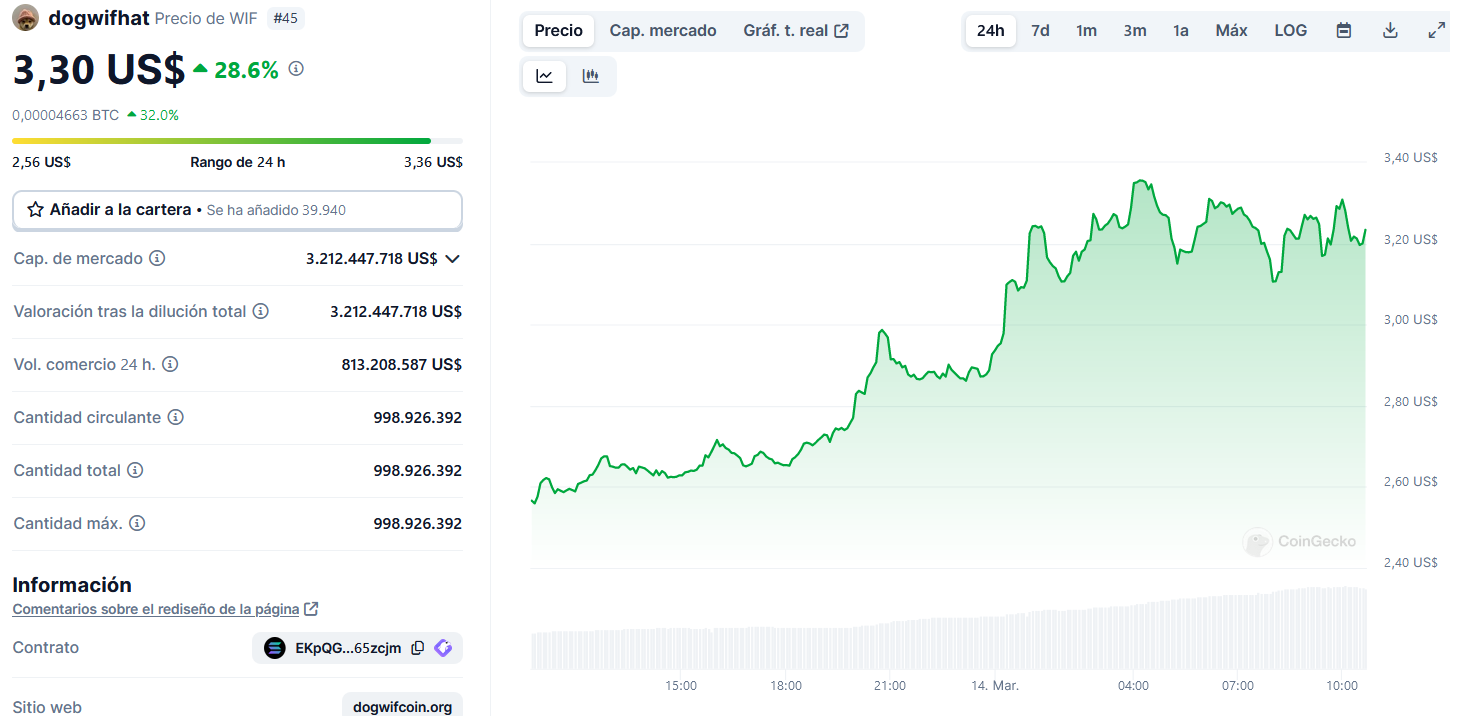1482x716 pixels.
Task: Open the dogwifcoin.org website link
Action: point(402,707)
